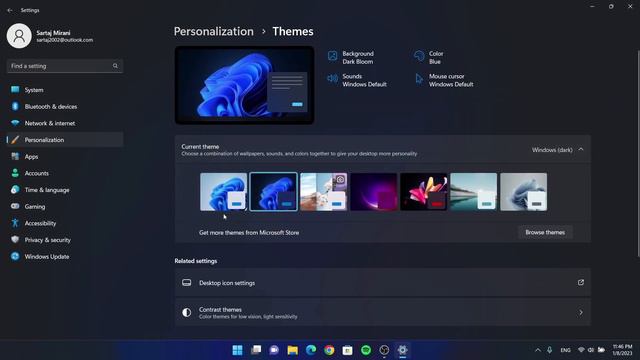This screenshot has height=360, width=640.
Task: Go to Gaming settings
Action: (65, 207)
